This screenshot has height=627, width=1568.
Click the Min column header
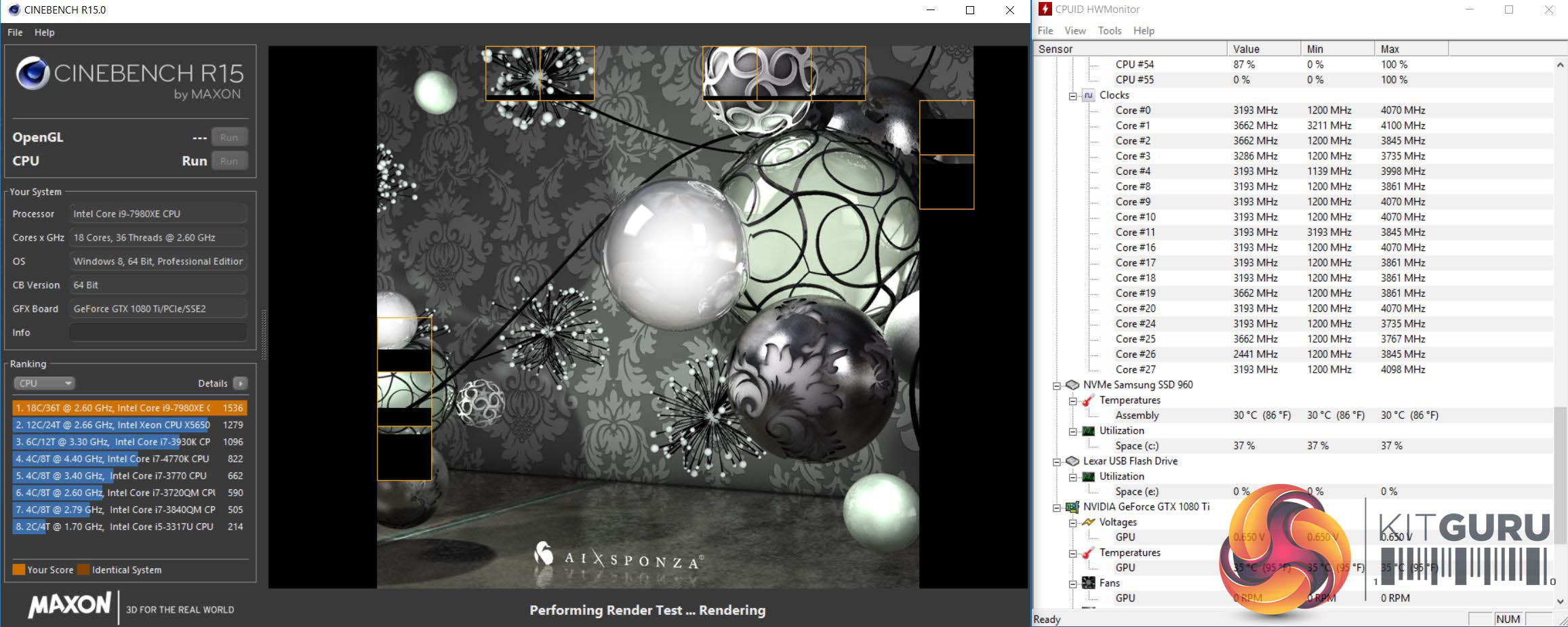click(x=1338, y=49)
